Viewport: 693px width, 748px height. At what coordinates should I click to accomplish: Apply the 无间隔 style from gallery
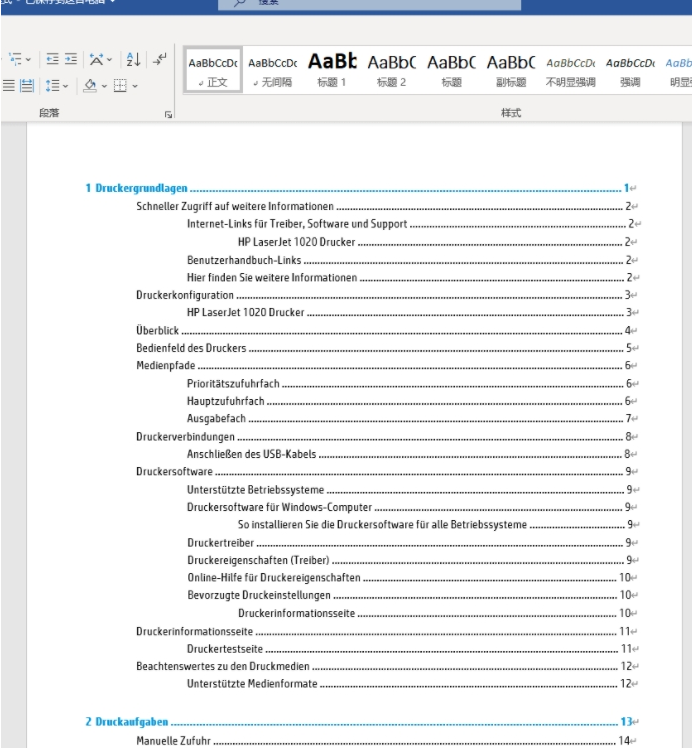(272, 69)
